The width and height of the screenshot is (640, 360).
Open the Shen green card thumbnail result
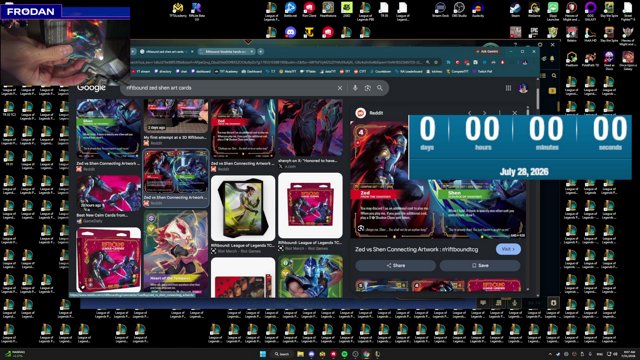tap(109, 129)
